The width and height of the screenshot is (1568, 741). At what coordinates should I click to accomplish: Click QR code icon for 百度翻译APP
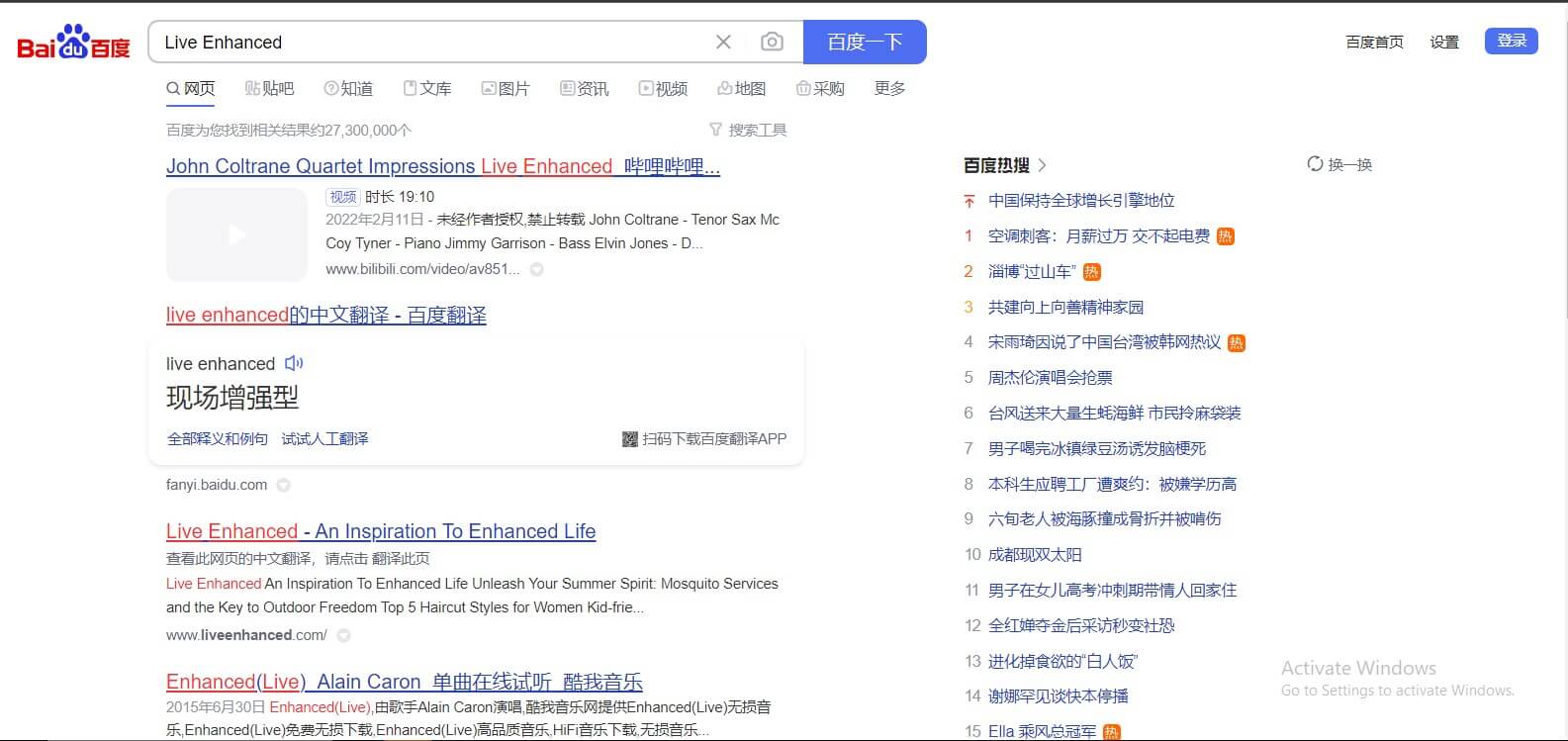pos(629,438)
